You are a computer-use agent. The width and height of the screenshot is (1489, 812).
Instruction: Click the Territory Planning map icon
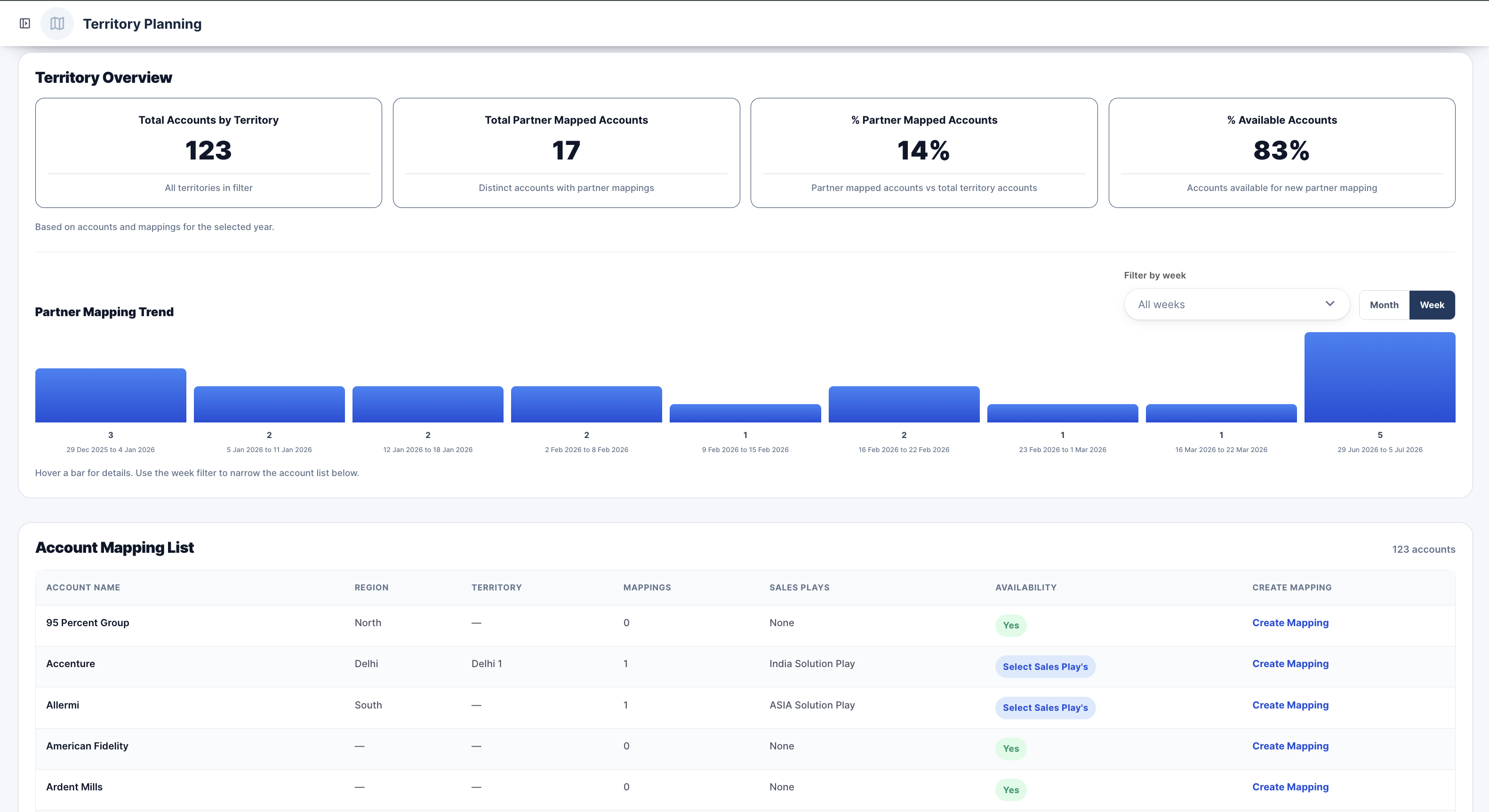(x=57, y=24)
